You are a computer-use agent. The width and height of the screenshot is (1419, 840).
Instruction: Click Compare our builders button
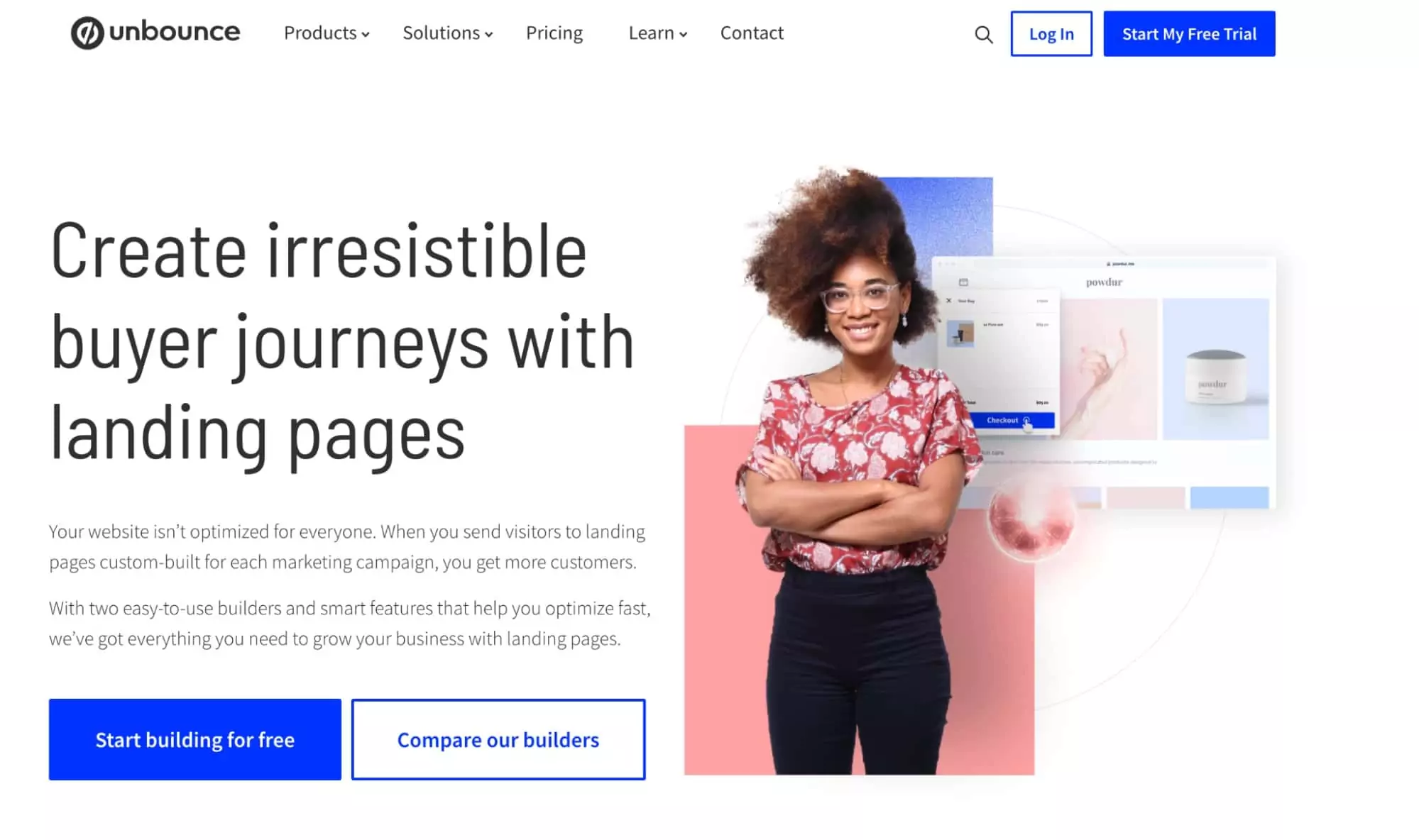pyautogui.click(x=498, y=740)
